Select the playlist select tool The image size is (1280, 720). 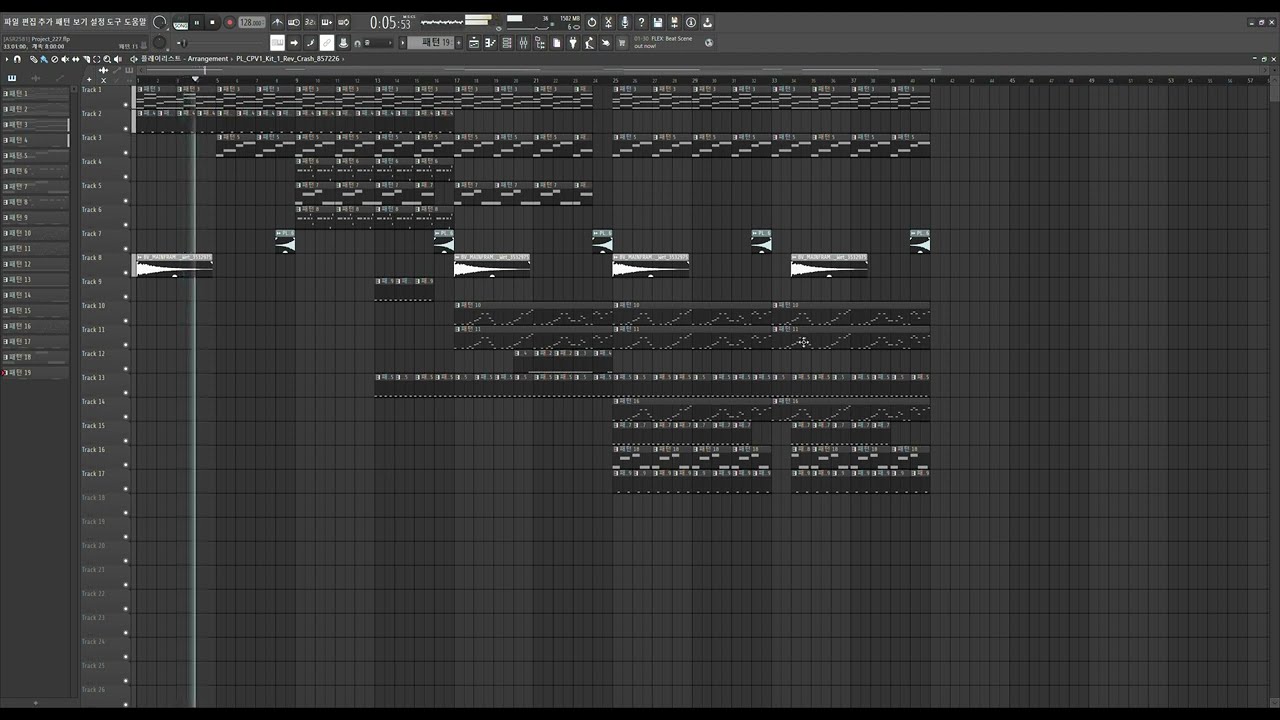click(96, 59)
